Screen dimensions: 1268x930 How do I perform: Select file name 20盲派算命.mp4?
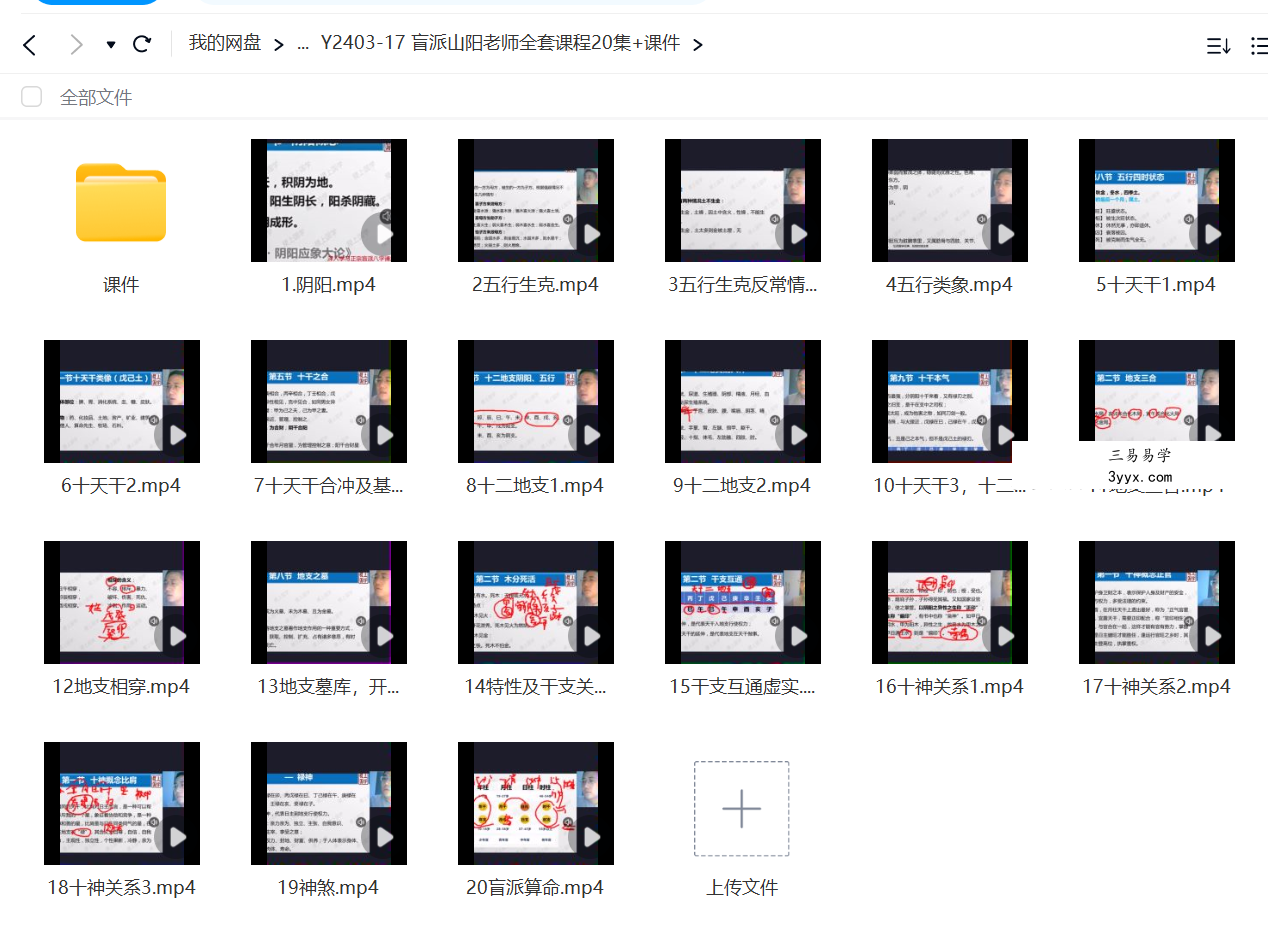536,888
